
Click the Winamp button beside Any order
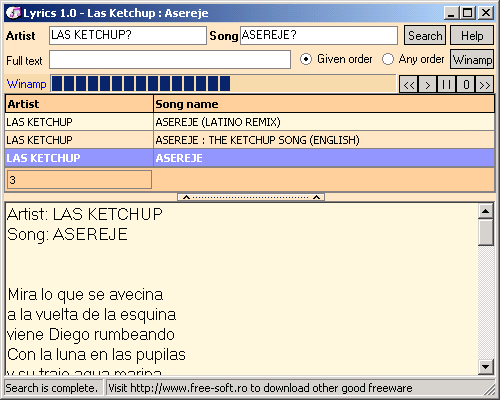(x=472, y=59)
